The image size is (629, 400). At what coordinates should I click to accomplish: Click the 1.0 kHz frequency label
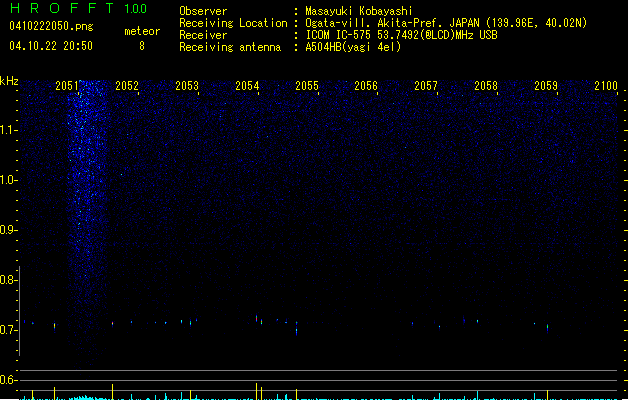[8, 180]
